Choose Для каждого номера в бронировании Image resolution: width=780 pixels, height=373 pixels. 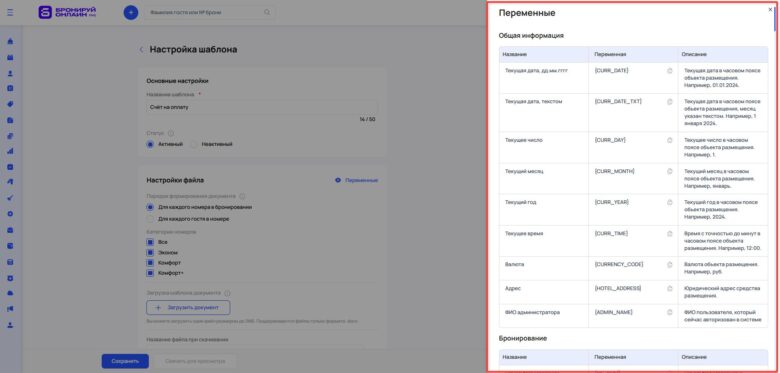[x=150, y=207]
